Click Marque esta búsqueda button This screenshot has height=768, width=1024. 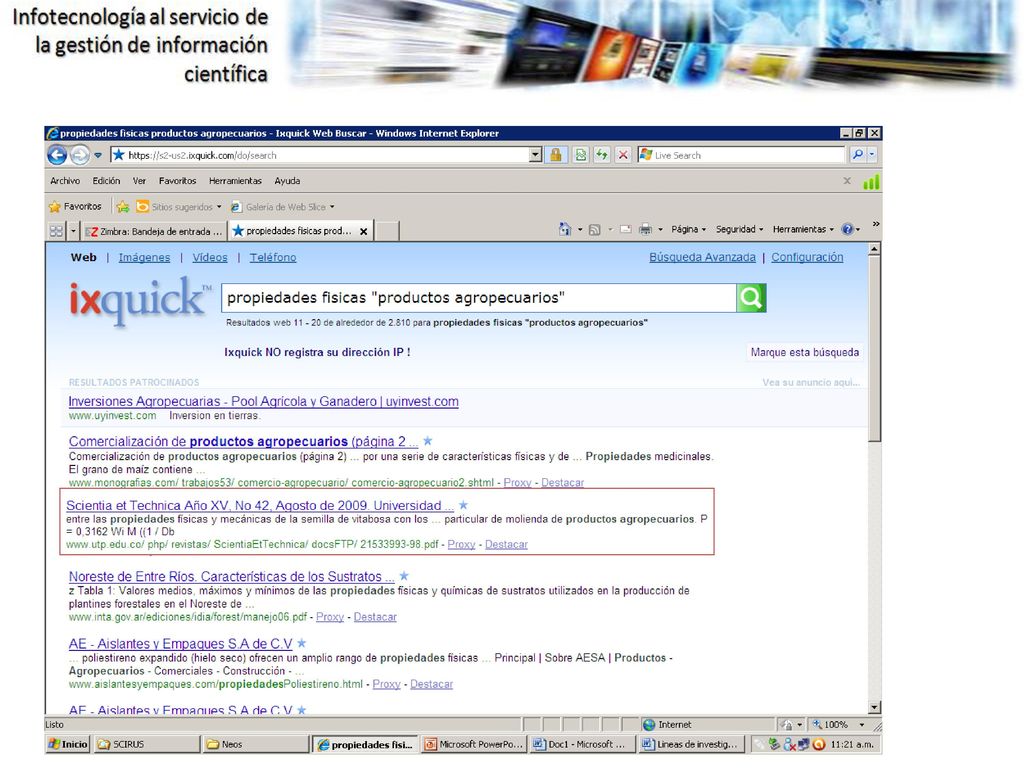point(805,352)
